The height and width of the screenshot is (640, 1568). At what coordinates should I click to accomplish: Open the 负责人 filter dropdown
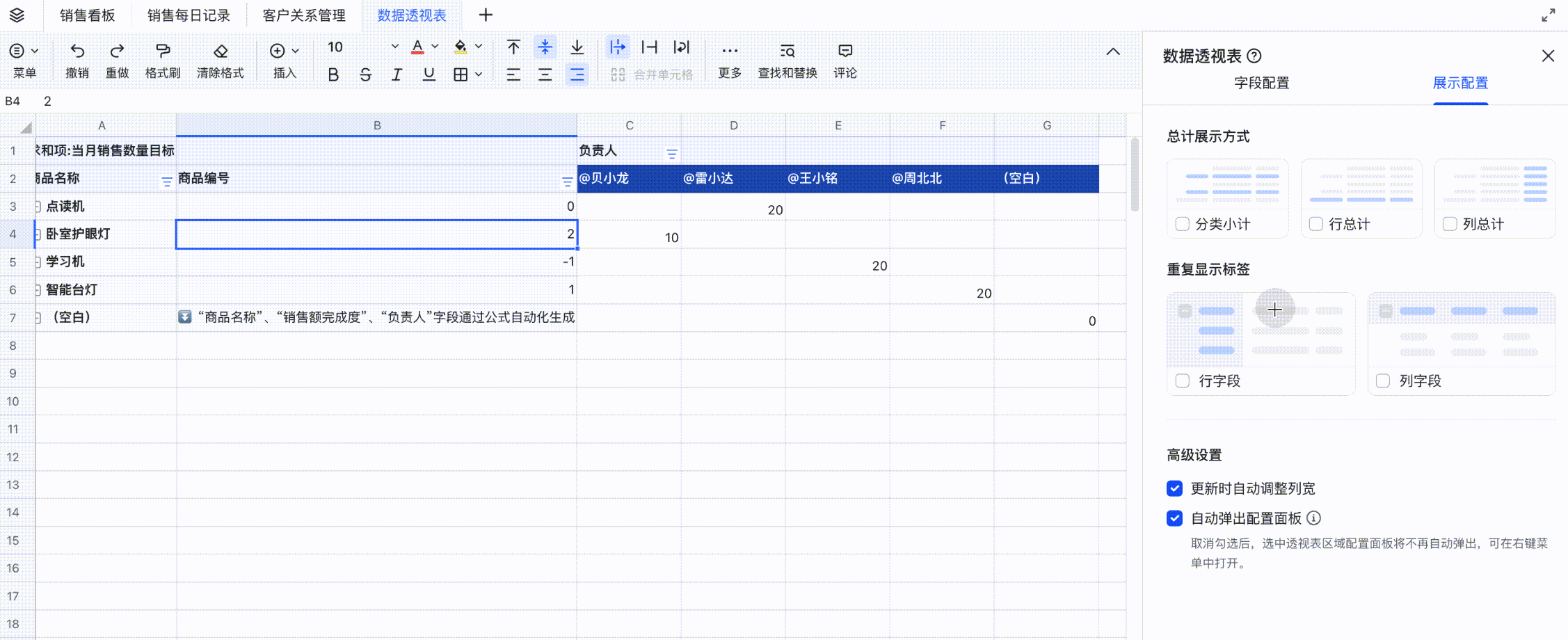click(672, 154)
